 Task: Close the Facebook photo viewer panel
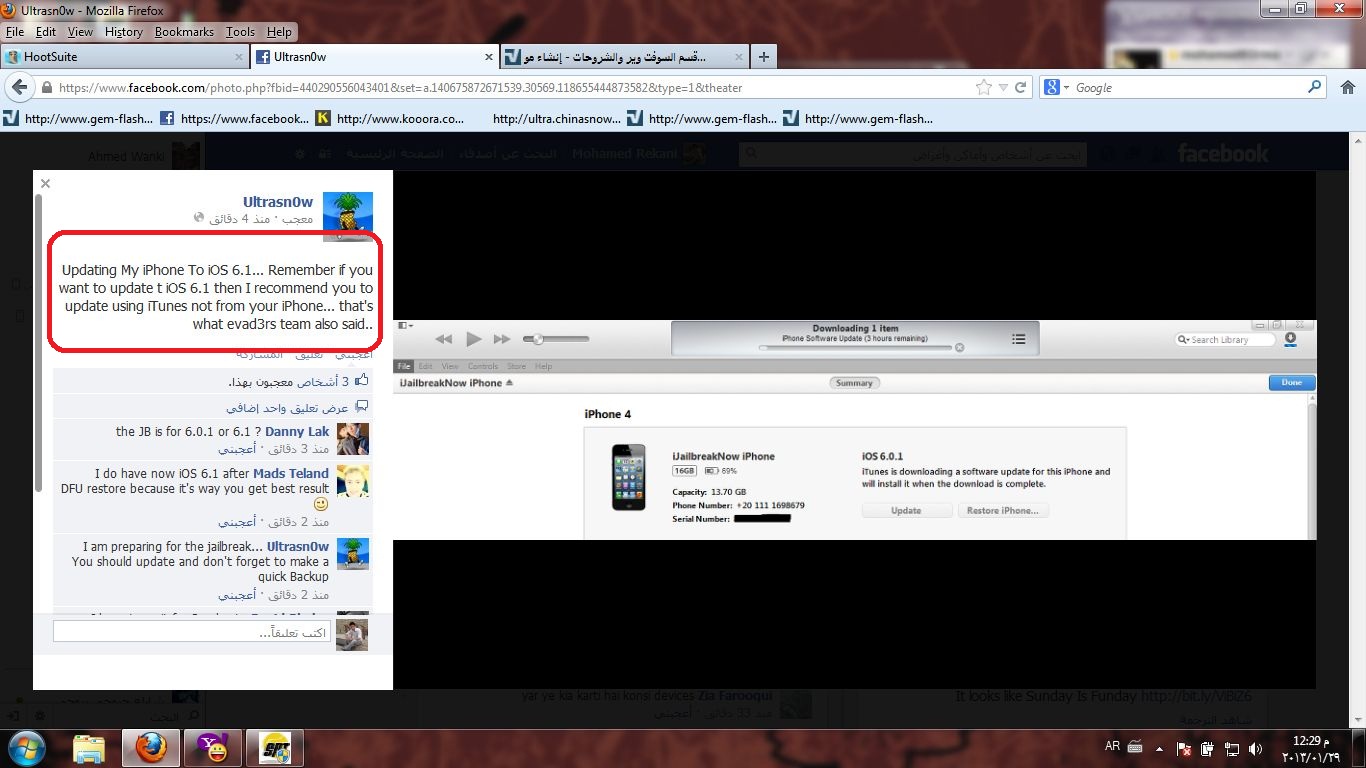tap(45, 183)
